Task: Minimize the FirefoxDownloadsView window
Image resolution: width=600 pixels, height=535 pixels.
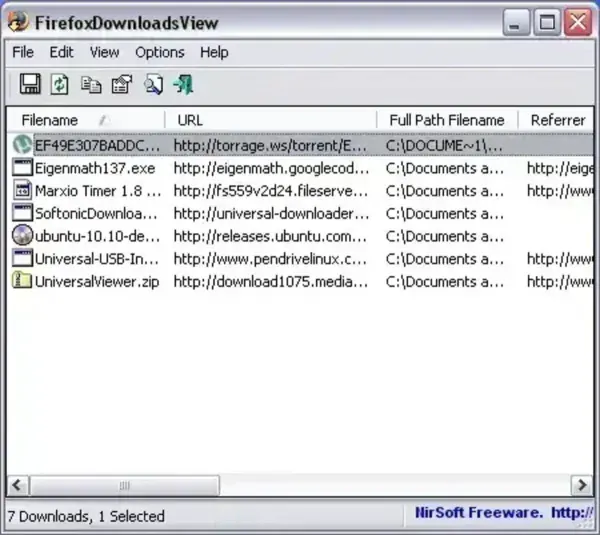Action: click(515, 22)
